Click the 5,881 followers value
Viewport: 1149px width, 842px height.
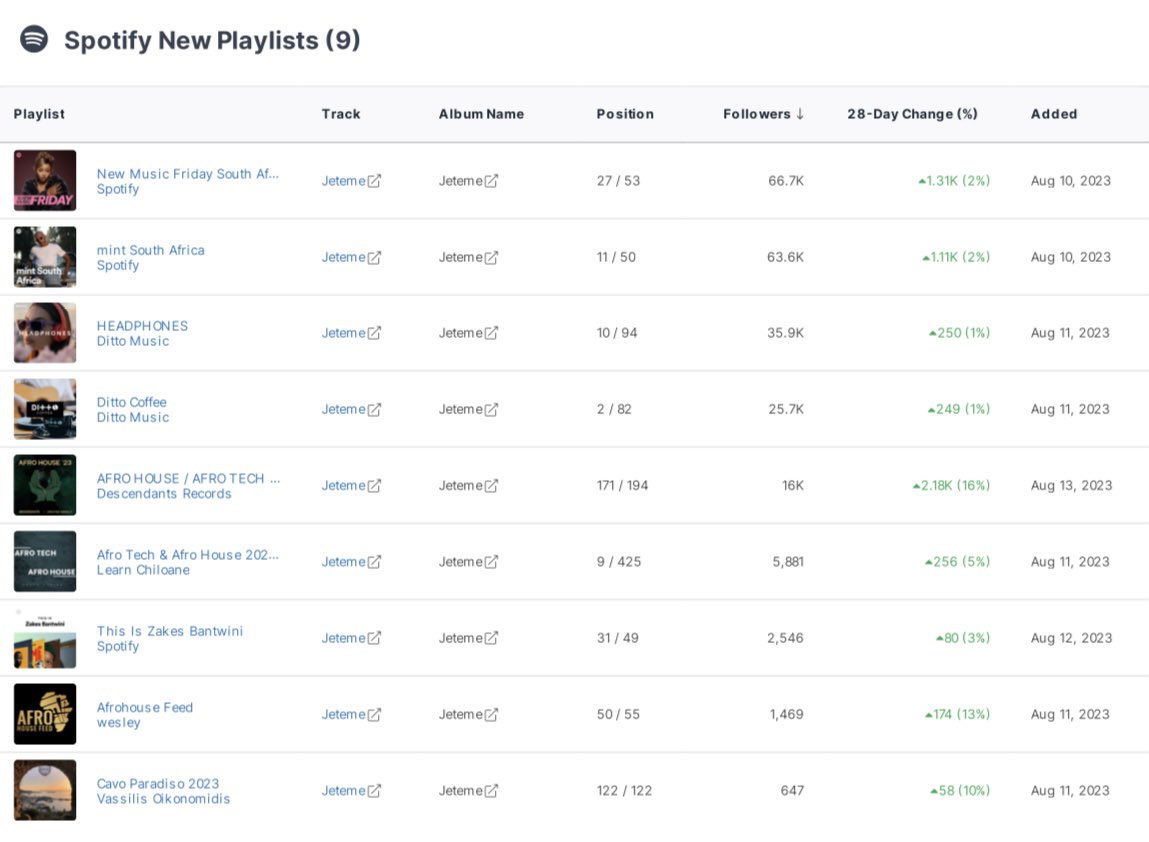[788, 561]
